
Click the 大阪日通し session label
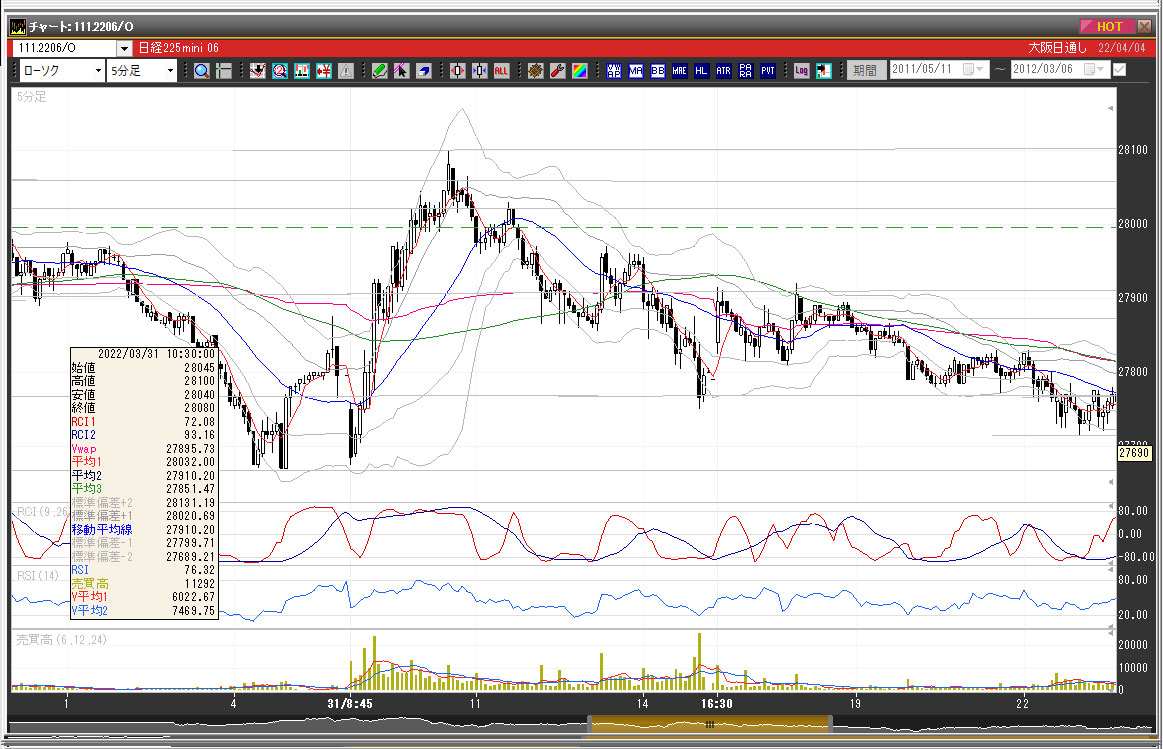coord(1057,47)
